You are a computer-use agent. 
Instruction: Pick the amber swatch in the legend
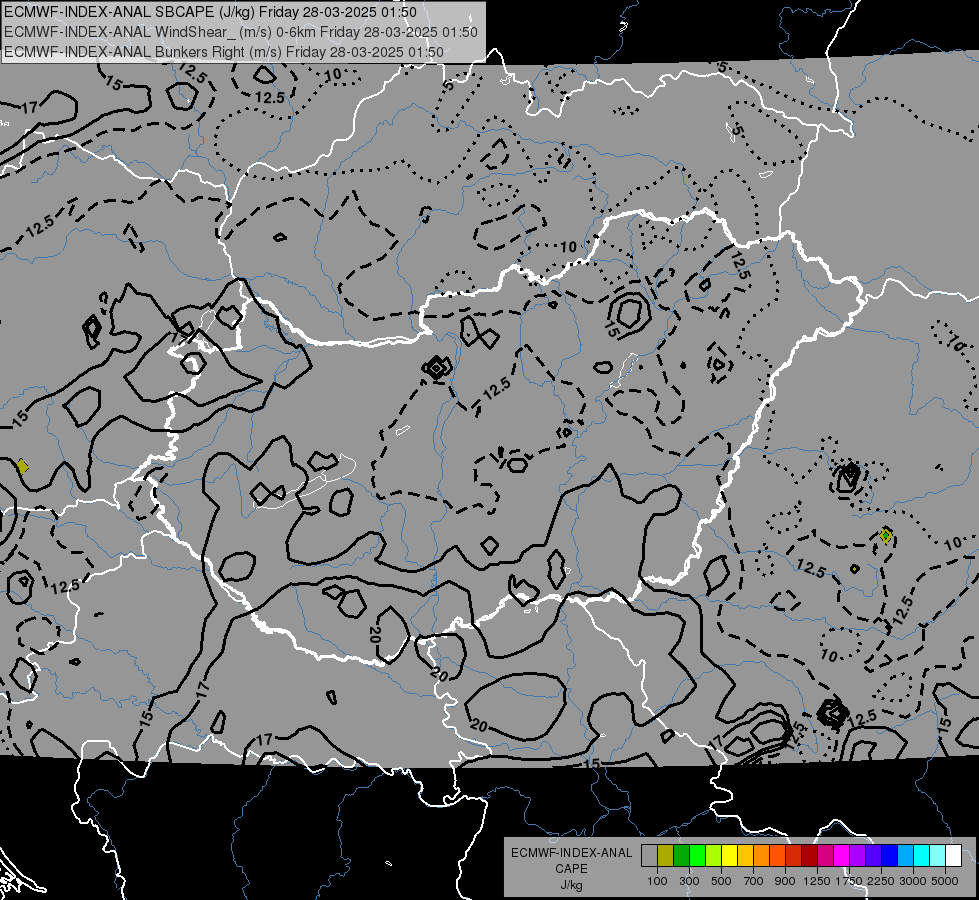point(745,856)
